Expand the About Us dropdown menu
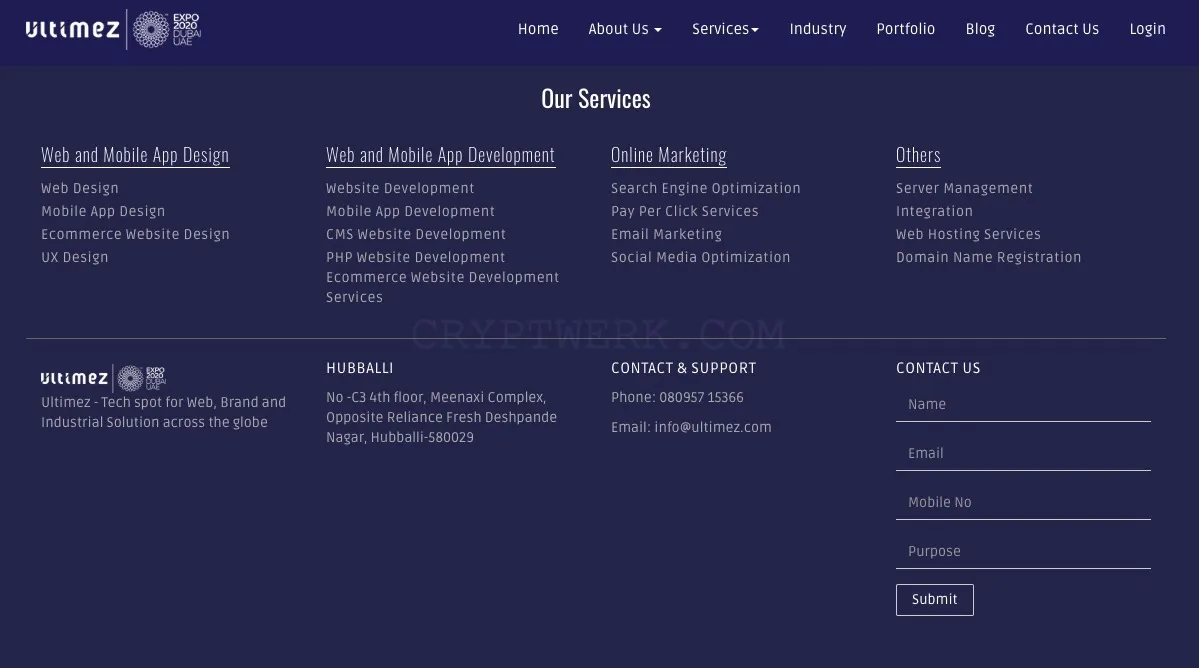Image resolution: width=1199 pixels, height=668 pixels. (x=625, y=29)
